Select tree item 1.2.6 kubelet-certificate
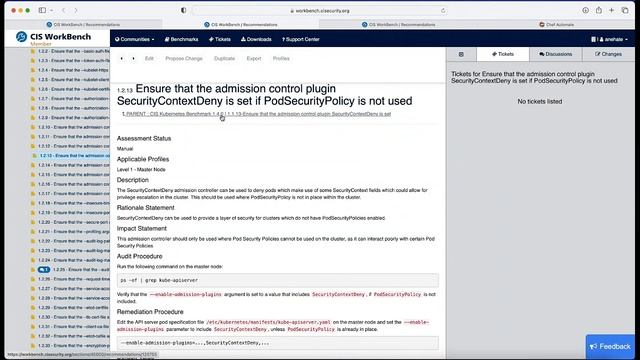 pyautogui.click(x=74, y=89)
